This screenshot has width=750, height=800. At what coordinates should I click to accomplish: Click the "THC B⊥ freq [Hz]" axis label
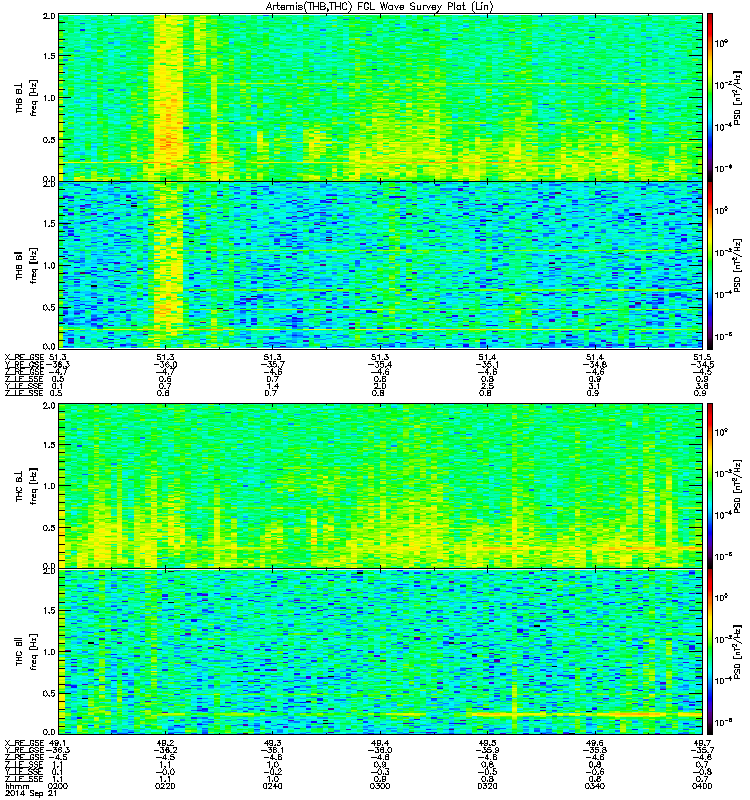(x=27, y=485)
